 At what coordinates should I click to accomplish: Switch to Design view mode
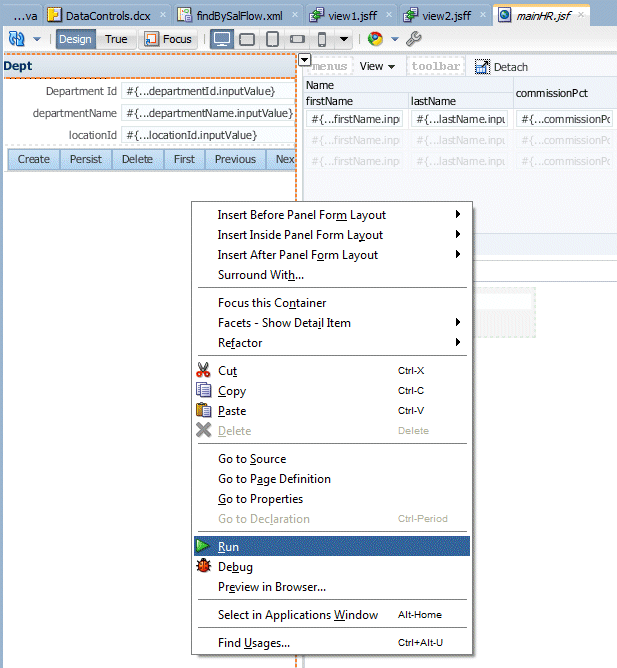coord(75,39)
